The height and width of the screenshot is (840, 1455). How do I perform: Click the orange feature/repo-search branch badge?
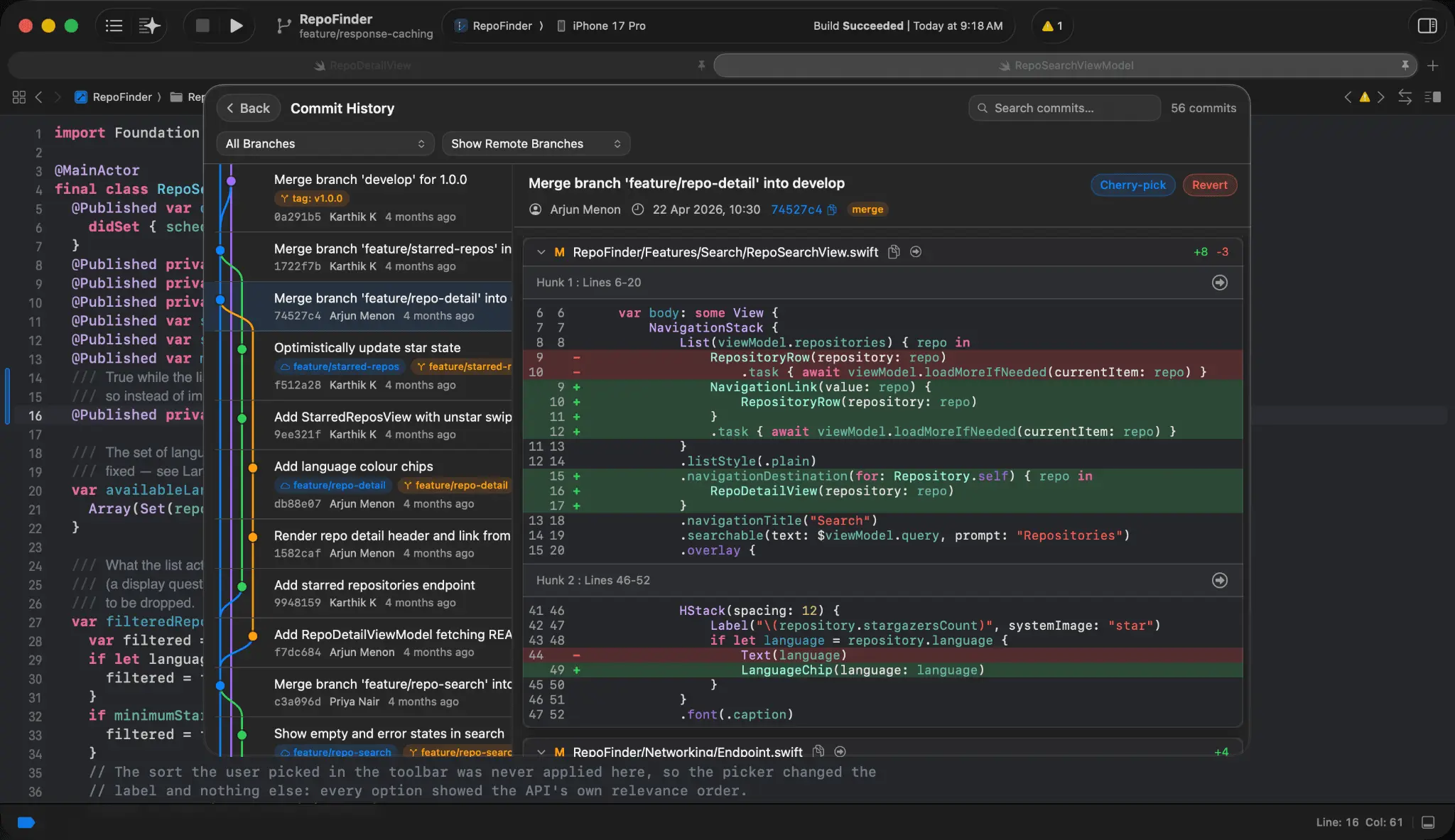tap(458, 752)
